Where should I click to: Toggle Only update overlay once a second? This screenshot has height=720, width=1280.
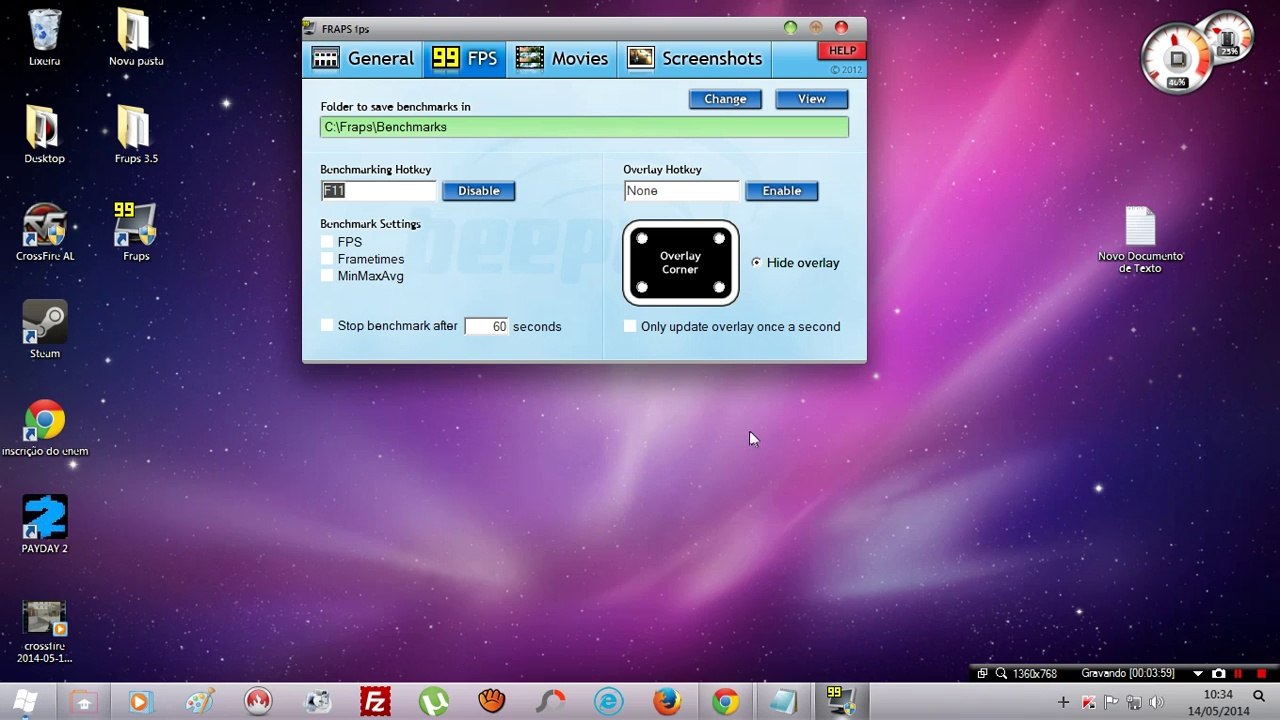pyautogui.click(x=630, y=326)
